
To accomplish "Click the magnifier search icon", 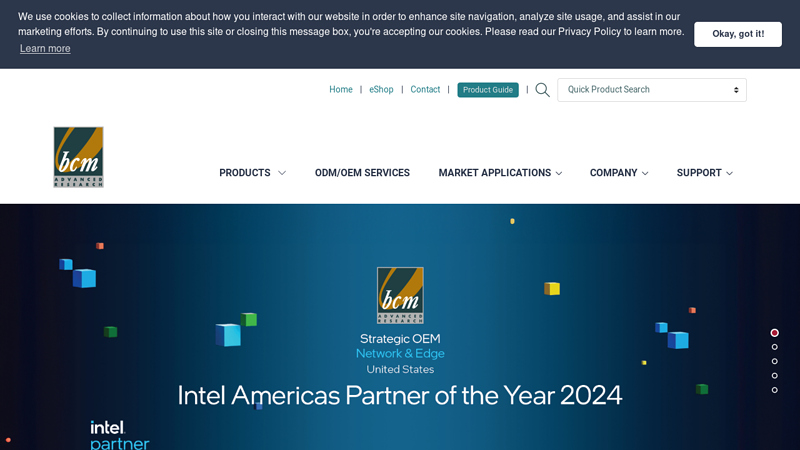I will (542, 90).
